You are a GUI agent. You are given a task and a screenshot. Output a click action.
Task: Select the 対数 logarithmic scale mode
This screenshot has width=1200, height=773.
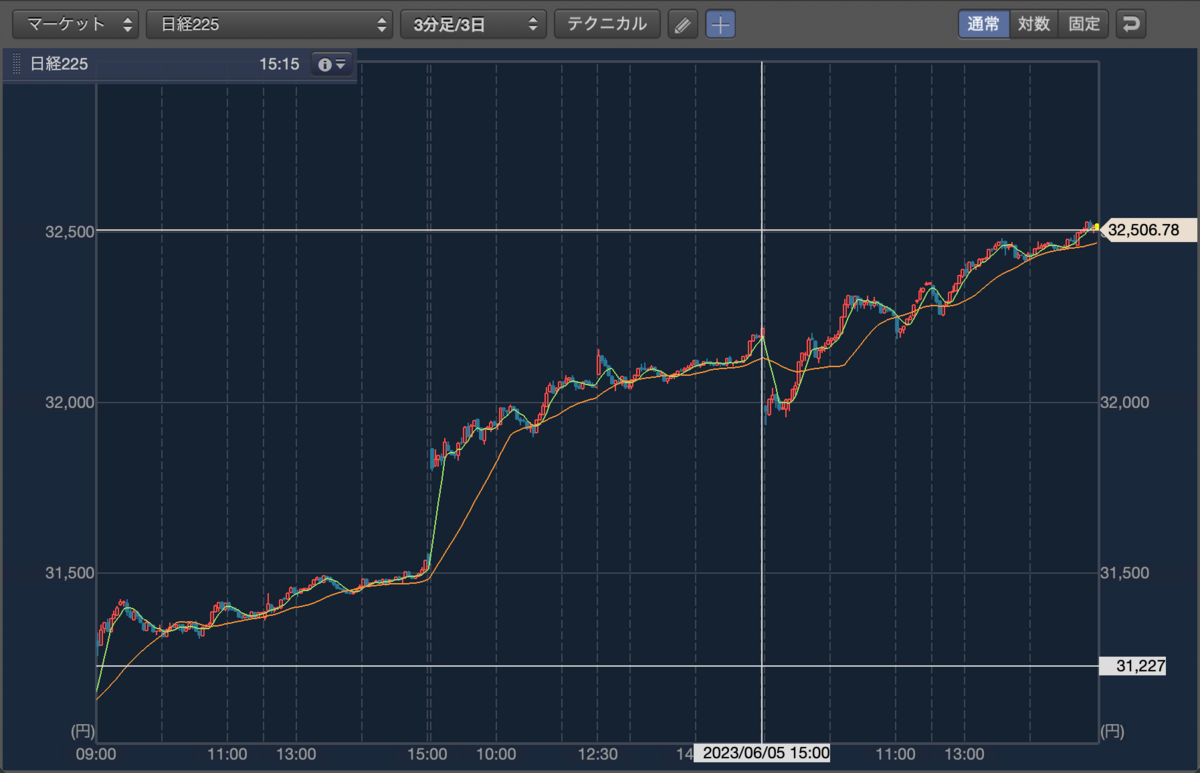[1034, 24]
